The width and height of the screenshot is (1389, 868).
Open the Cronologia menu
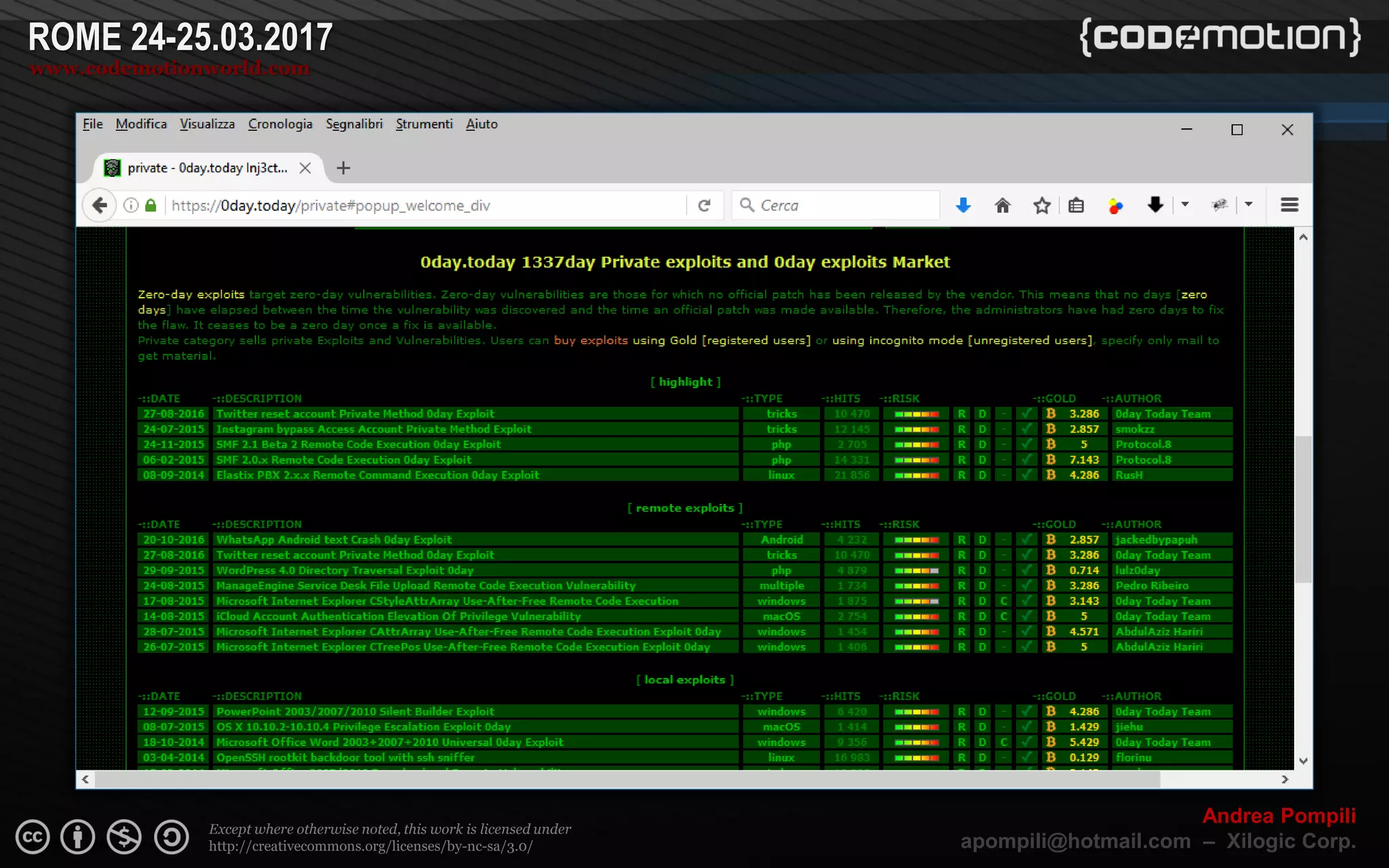(x=280, y=124)
